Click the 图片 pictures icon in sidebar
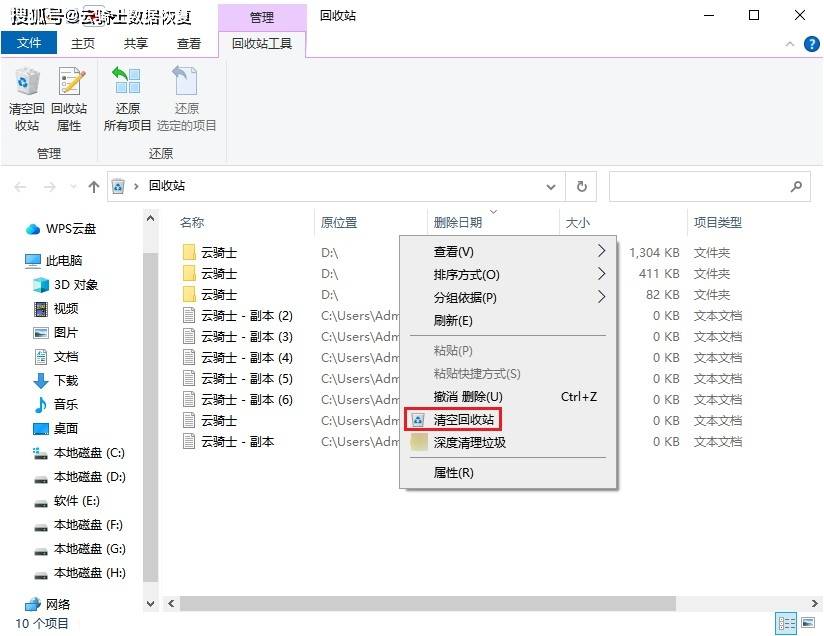This screenshot has height=636, width=824. point(41,333)
